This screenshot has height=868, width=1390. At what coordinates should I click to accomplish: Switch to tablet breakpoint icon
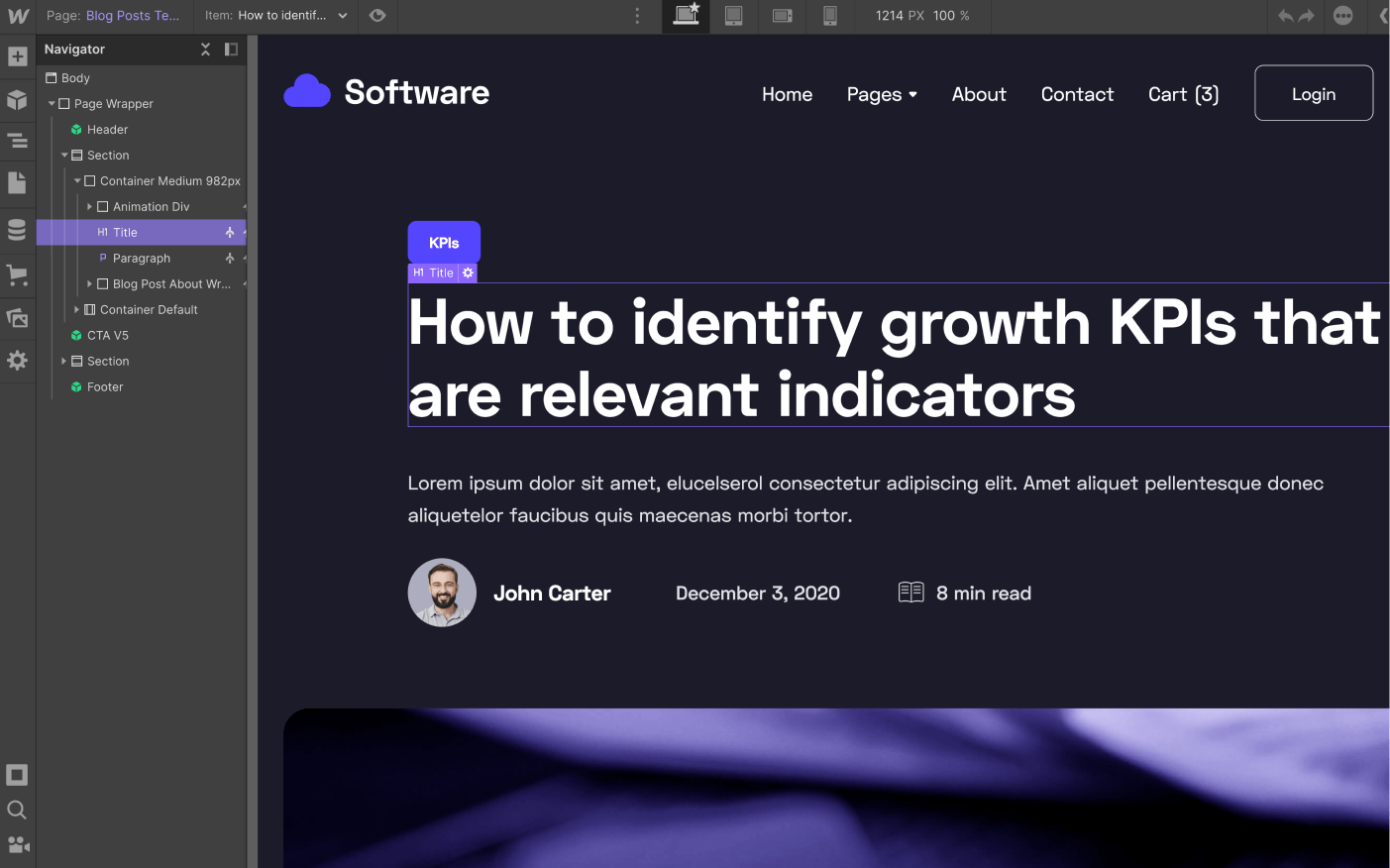pyautogui.click(x=734, y=16)
